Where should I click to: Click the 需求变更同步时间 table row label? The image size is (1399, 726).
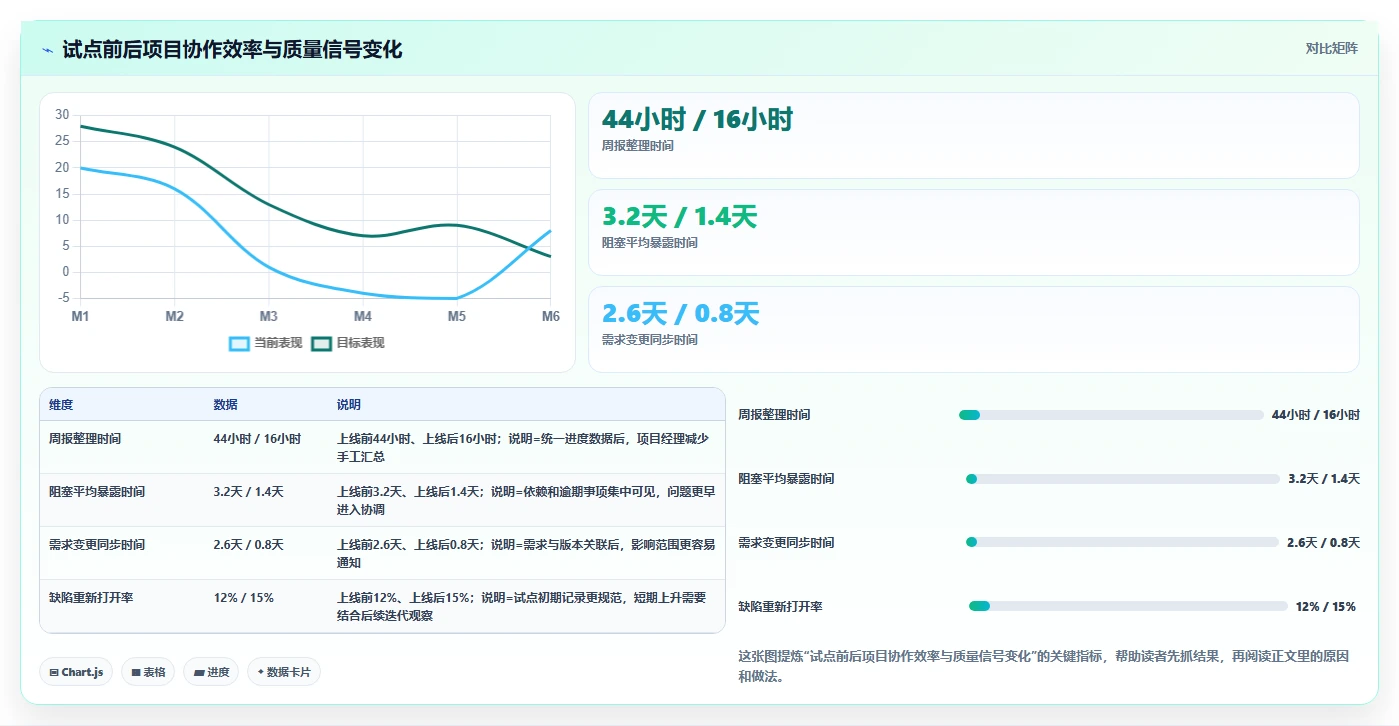(x=97, y=545)
